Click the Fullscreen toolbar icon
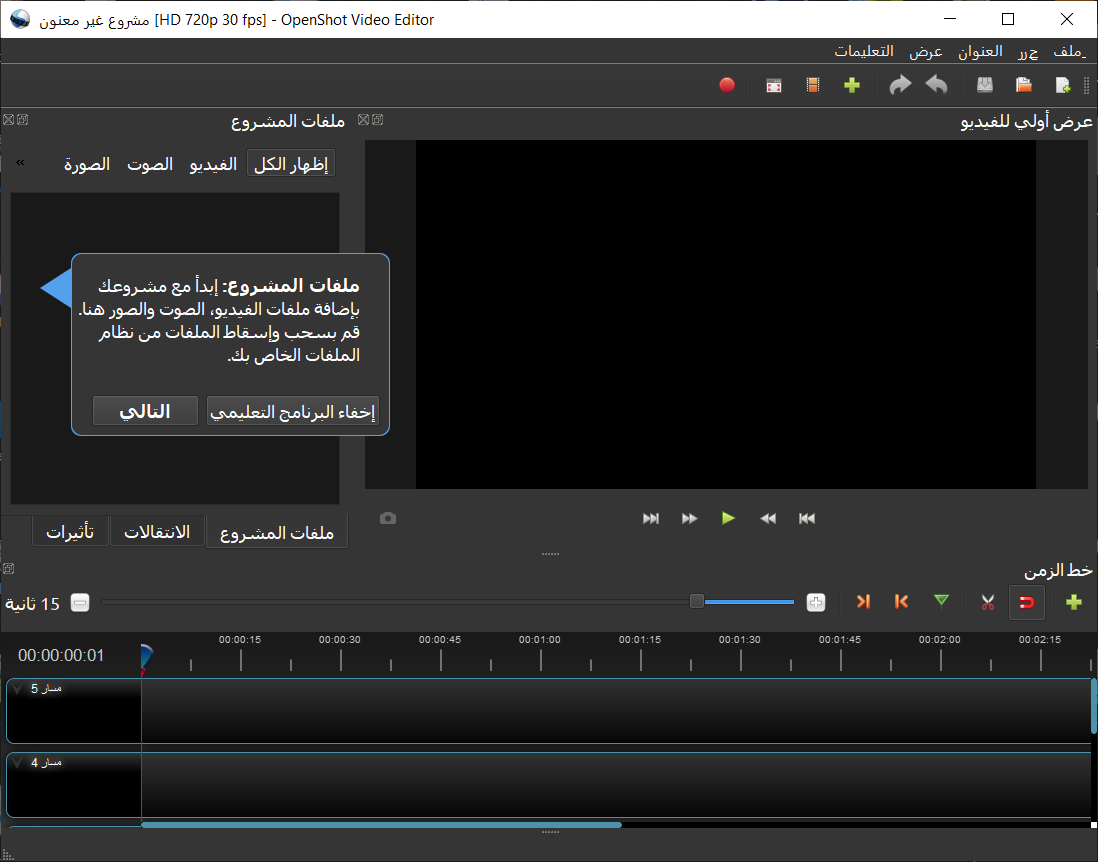This screenshot has height=862, width=1098. [x=774, y=85]
